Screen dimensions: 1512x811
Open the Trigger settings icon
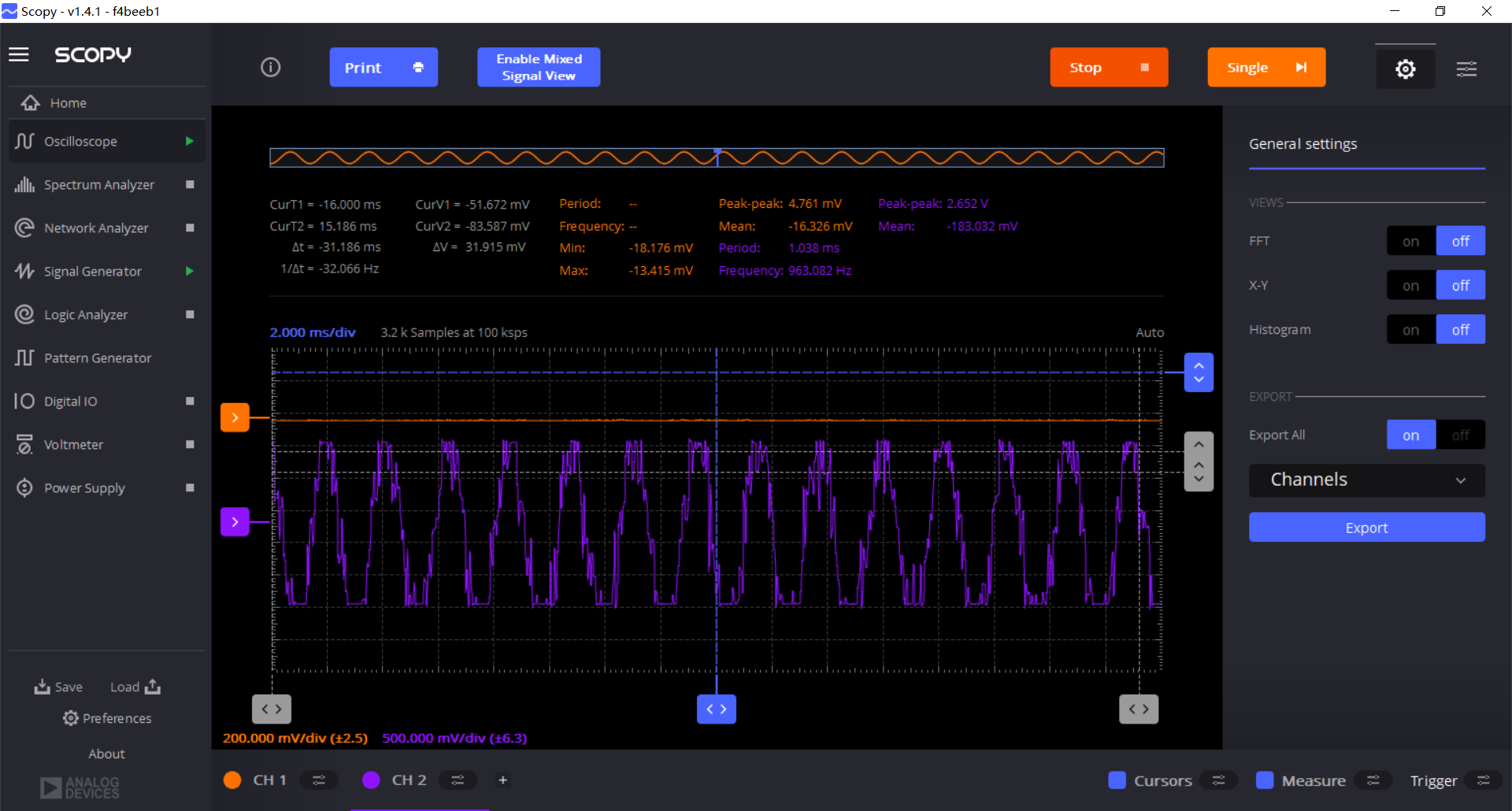click(1484, 780)
